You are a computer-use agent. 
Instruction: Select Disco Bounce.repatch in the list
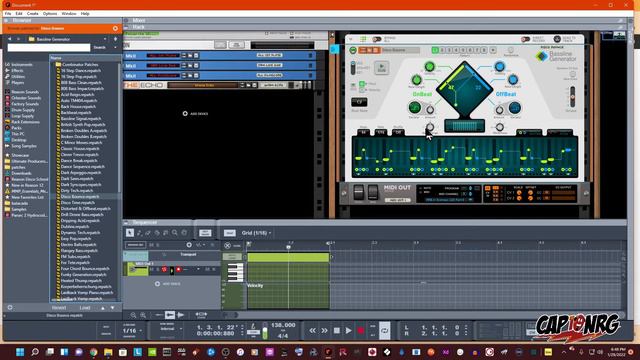pyautogui.click(x=80, y=196)
